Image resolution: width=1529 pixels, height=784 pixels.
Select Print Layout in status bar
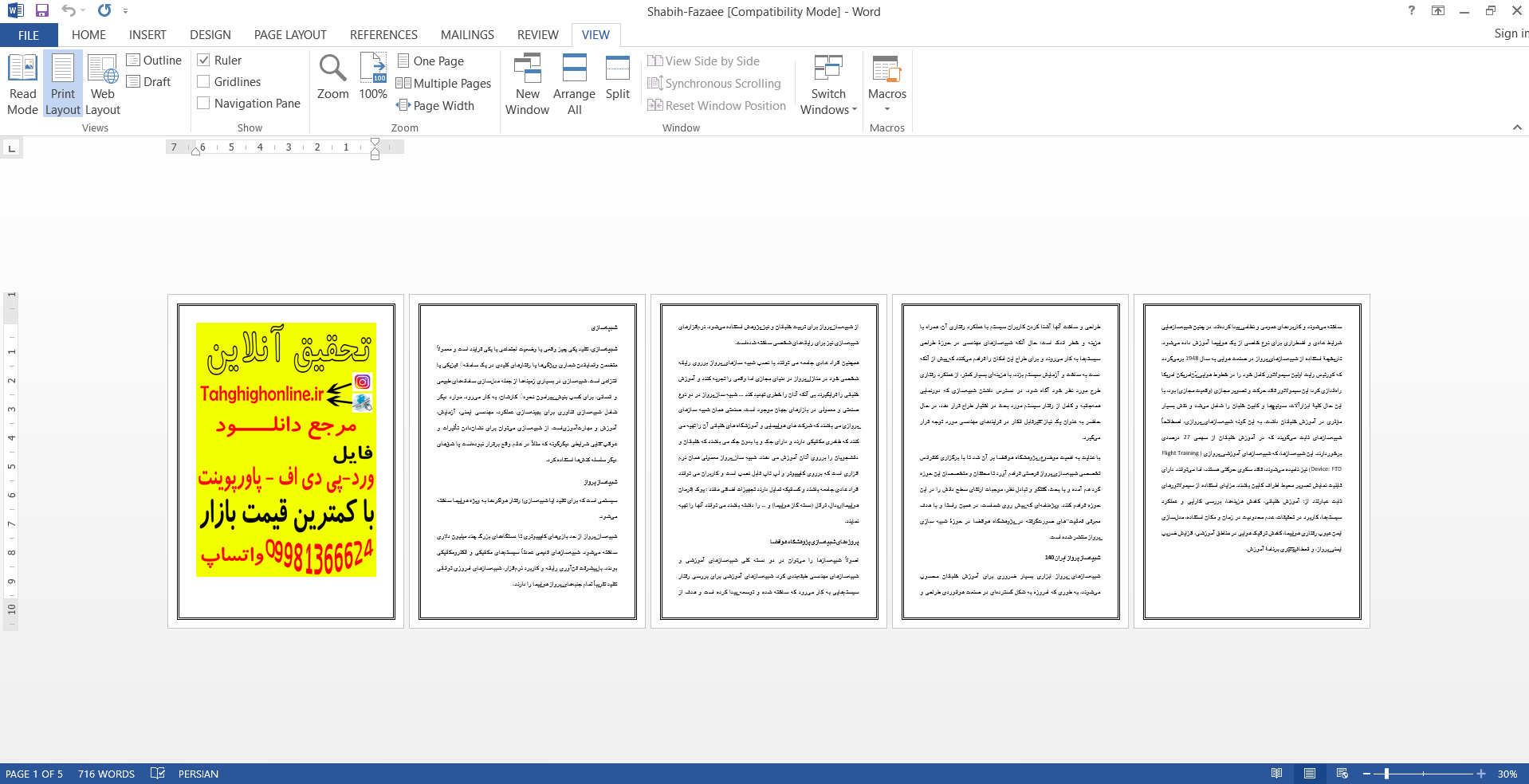click(x=1310, y=774)
